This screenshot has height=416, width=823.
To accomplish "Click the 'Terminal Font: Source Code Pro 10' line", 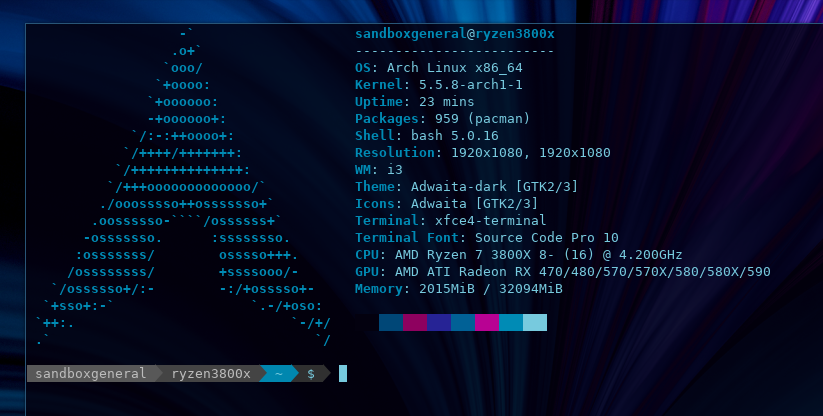I will 487,238.
